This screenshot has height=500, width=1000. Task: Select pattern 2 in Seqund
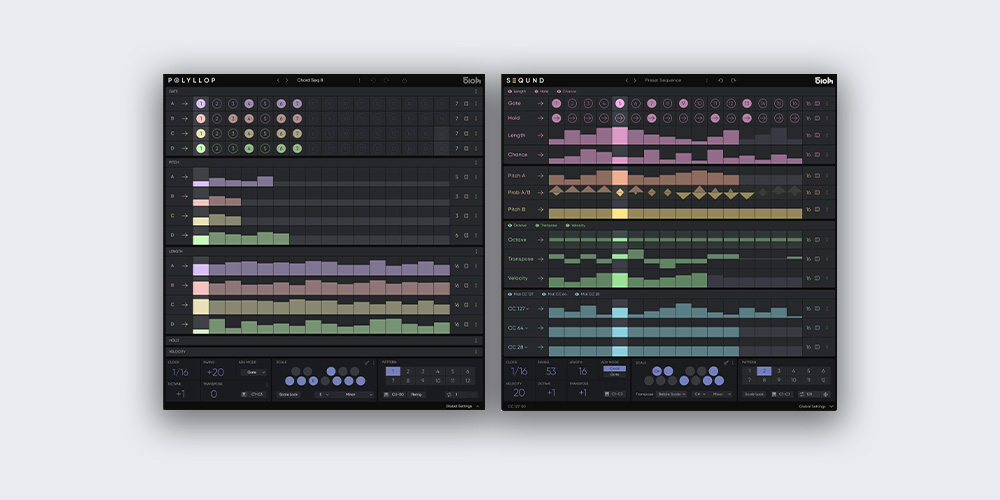point(764,371)
